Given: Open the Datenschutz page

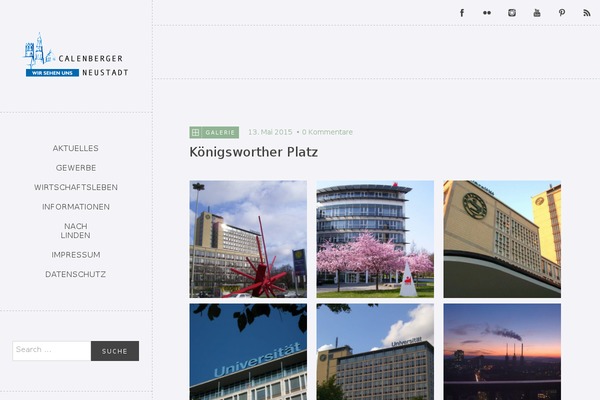Looking at the screenshot, I should 75,274.
